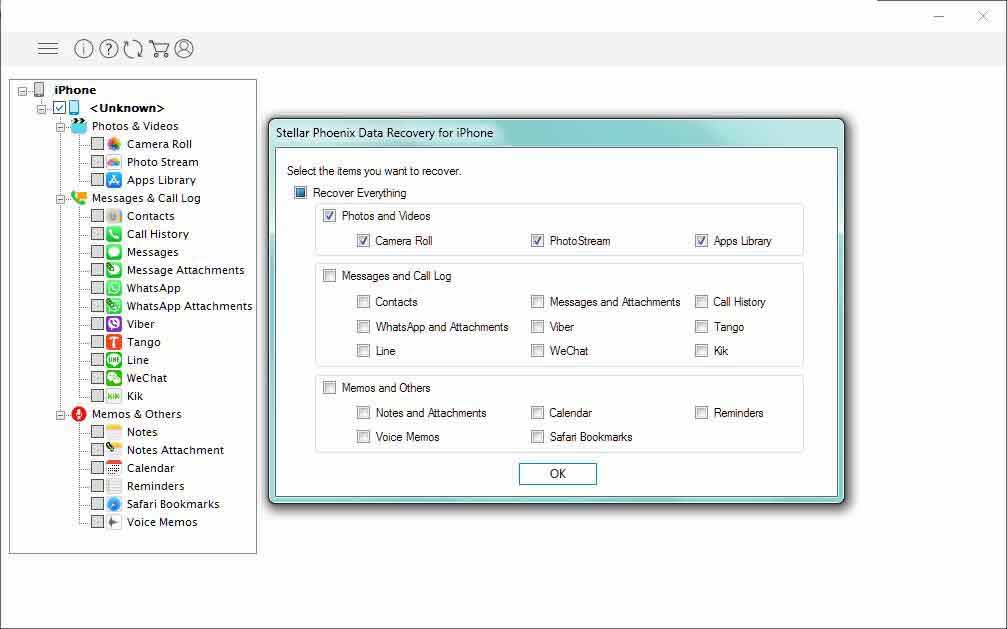Select the Photo Stream icon in tree
The height and width of the screenshot is (629, 1007).
pyautogui.click(x=114, y=162)
